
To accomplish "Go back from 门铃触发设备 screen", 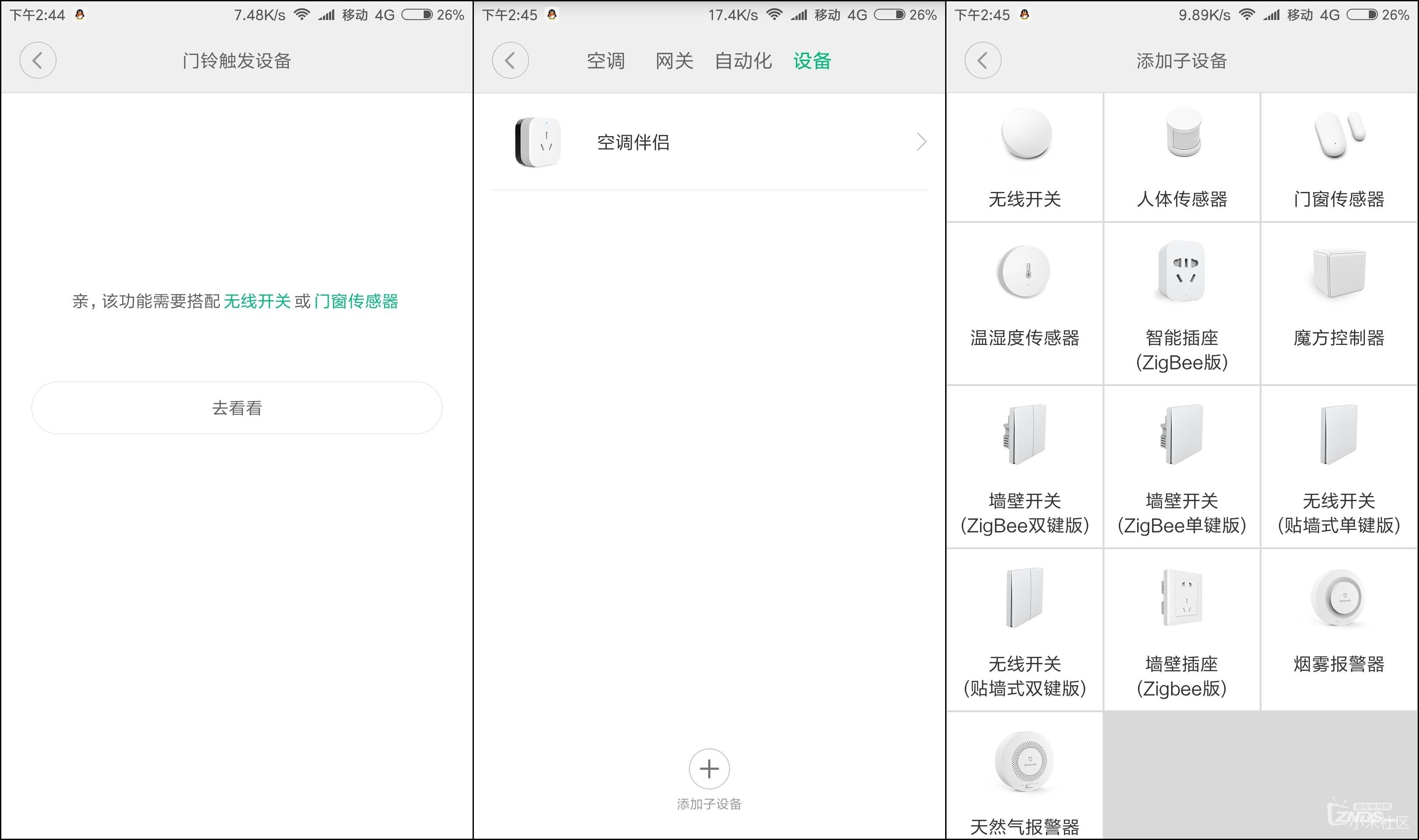I will pyautogui.click(x=38, y=61).
